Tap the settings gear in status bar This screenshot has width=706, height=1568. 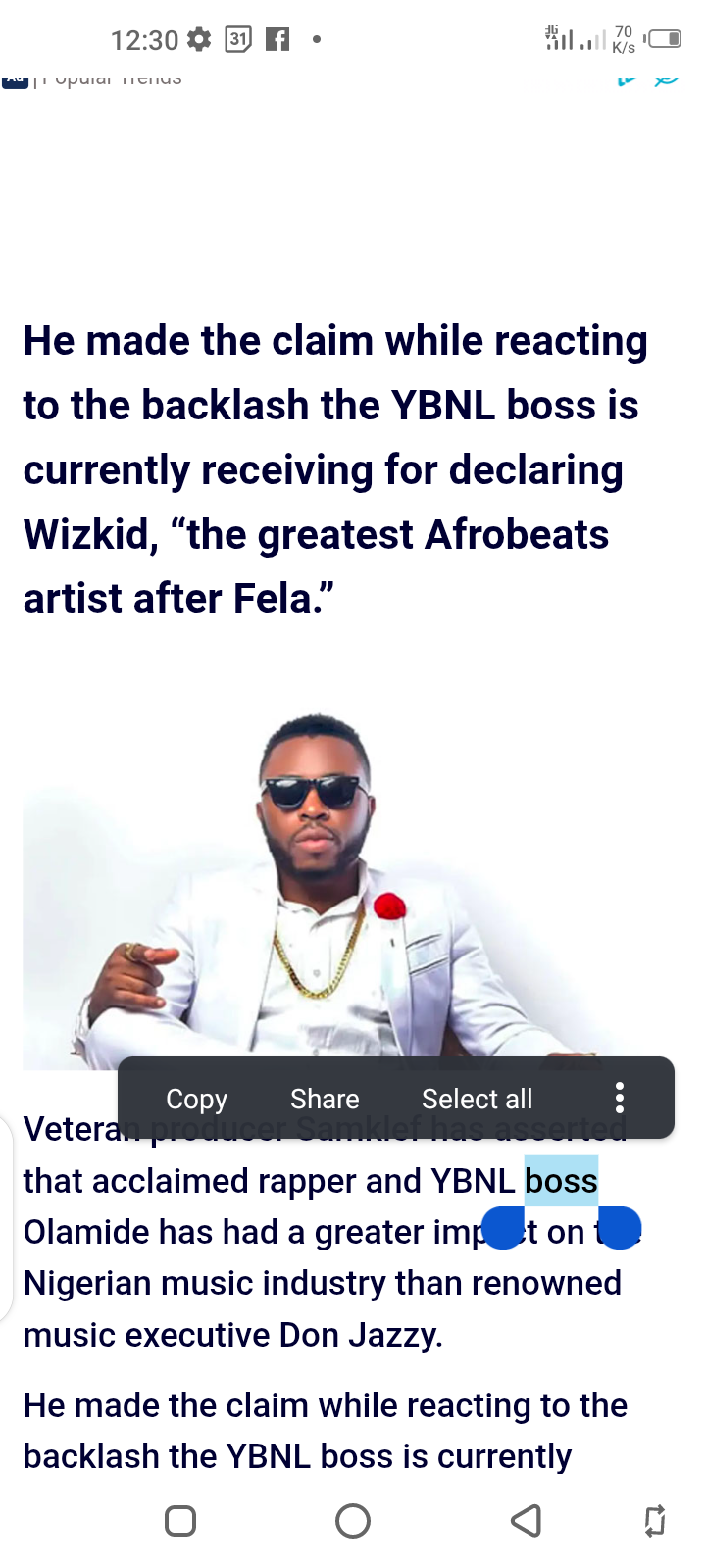pos(199,39)
